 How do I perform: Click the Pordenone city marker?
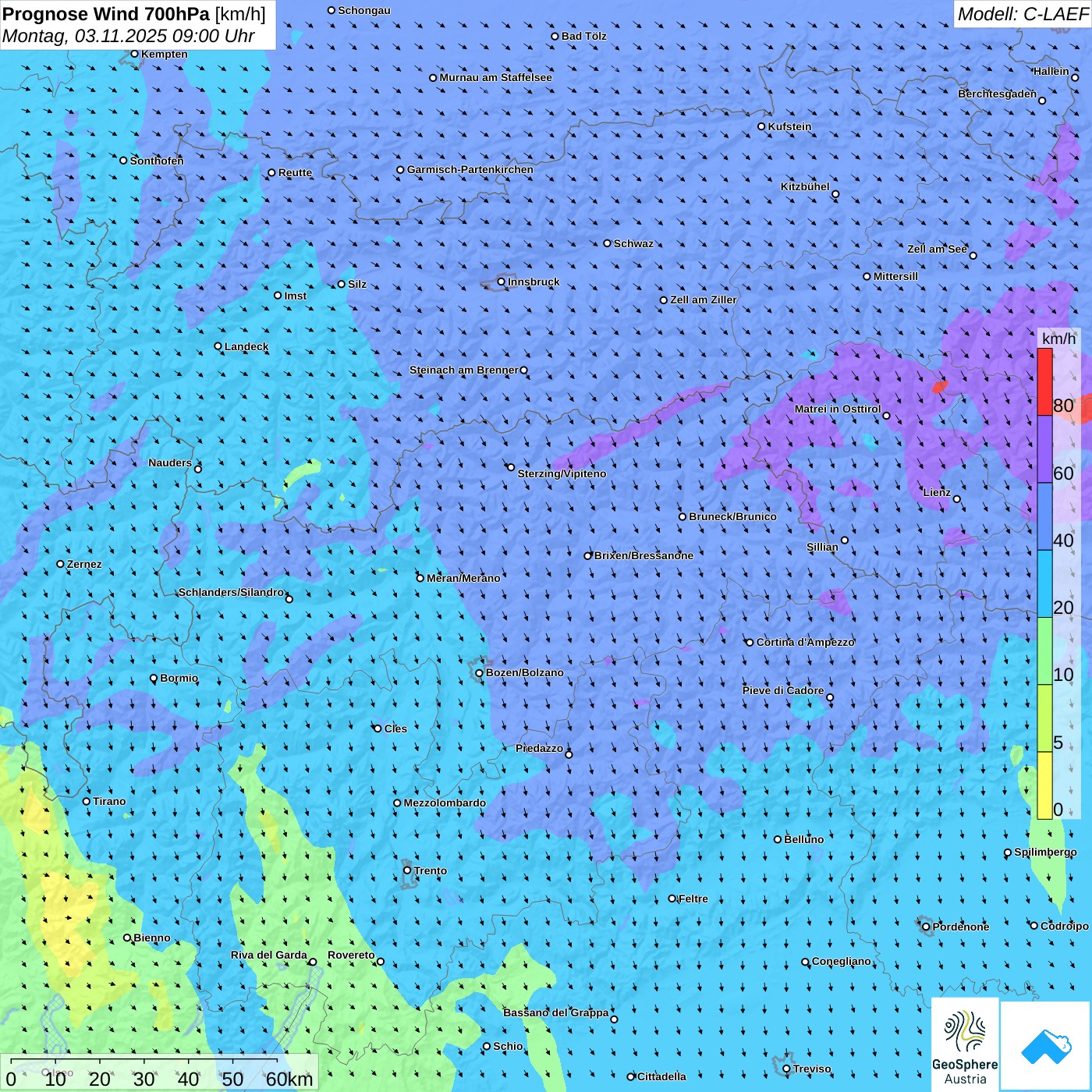coord(927,927)
